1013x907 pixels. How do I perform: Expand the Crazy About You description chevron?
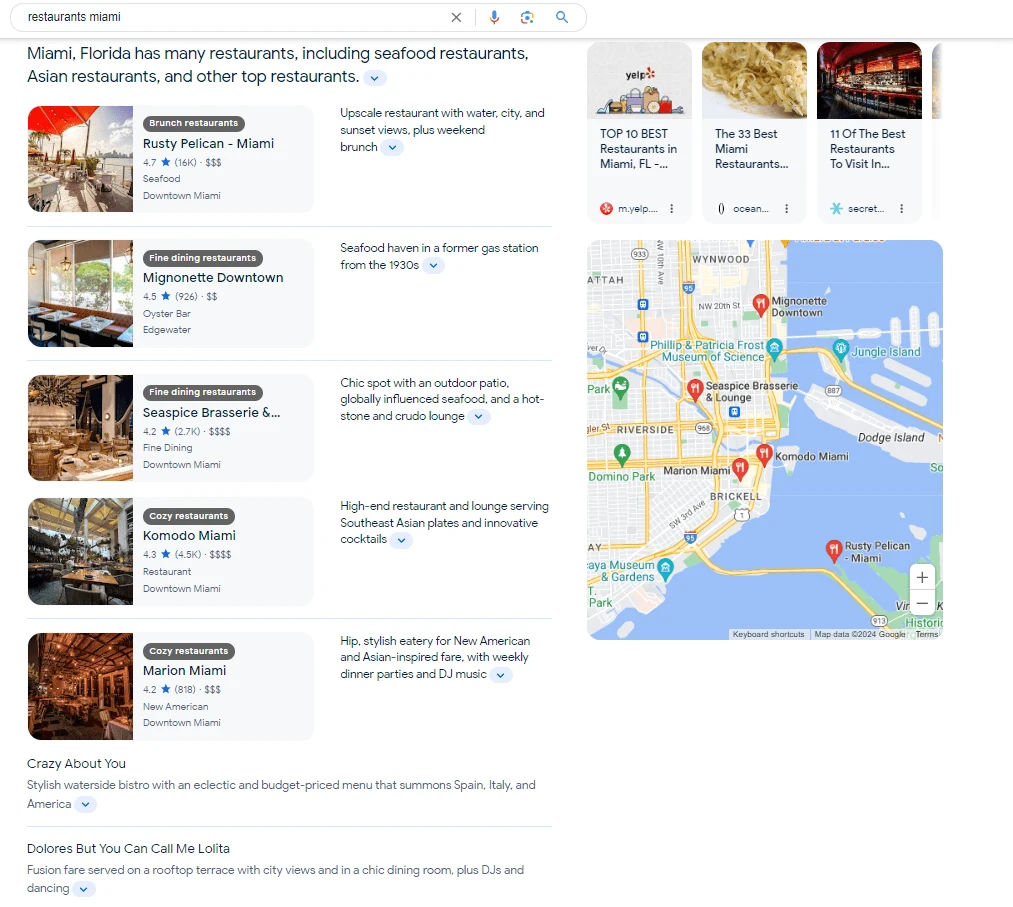[x=85, y=805]
